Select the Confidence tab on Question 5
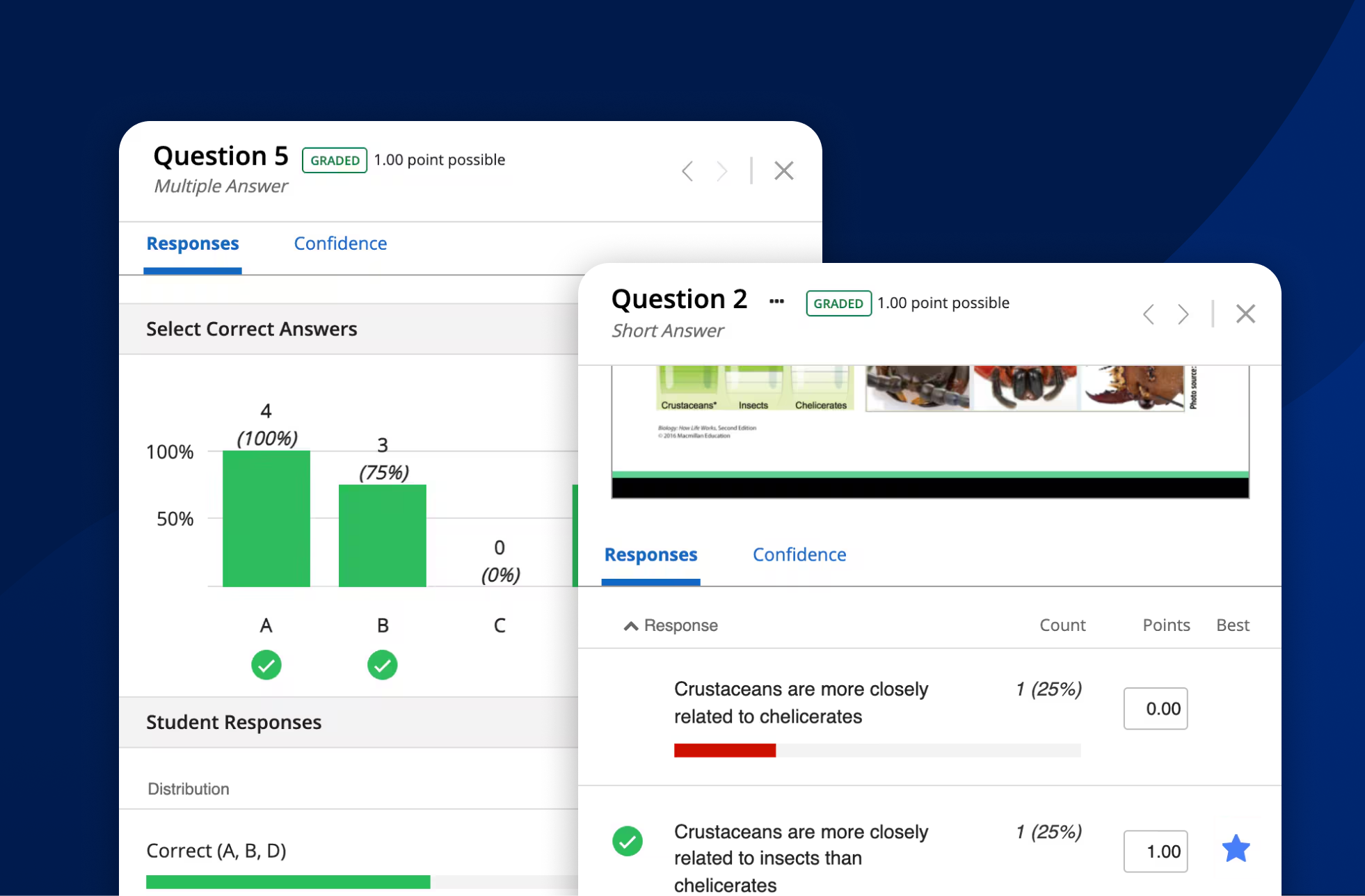 pyautogui.click(x=340, y=243)
